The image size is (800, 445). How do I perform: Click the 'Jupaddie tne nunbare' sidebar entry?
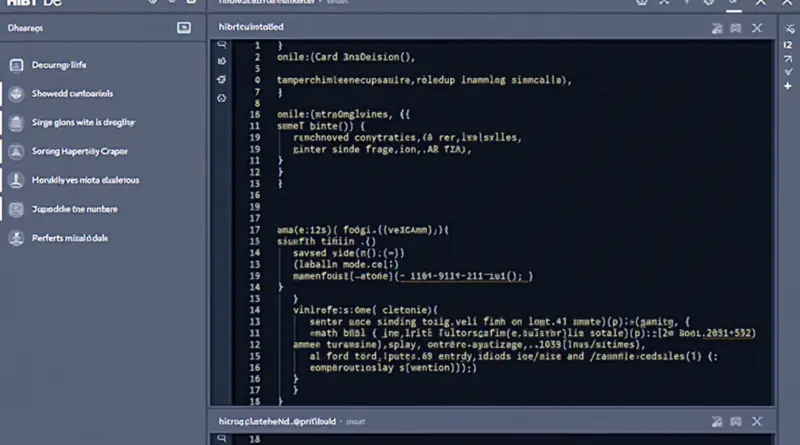(63, 210)
